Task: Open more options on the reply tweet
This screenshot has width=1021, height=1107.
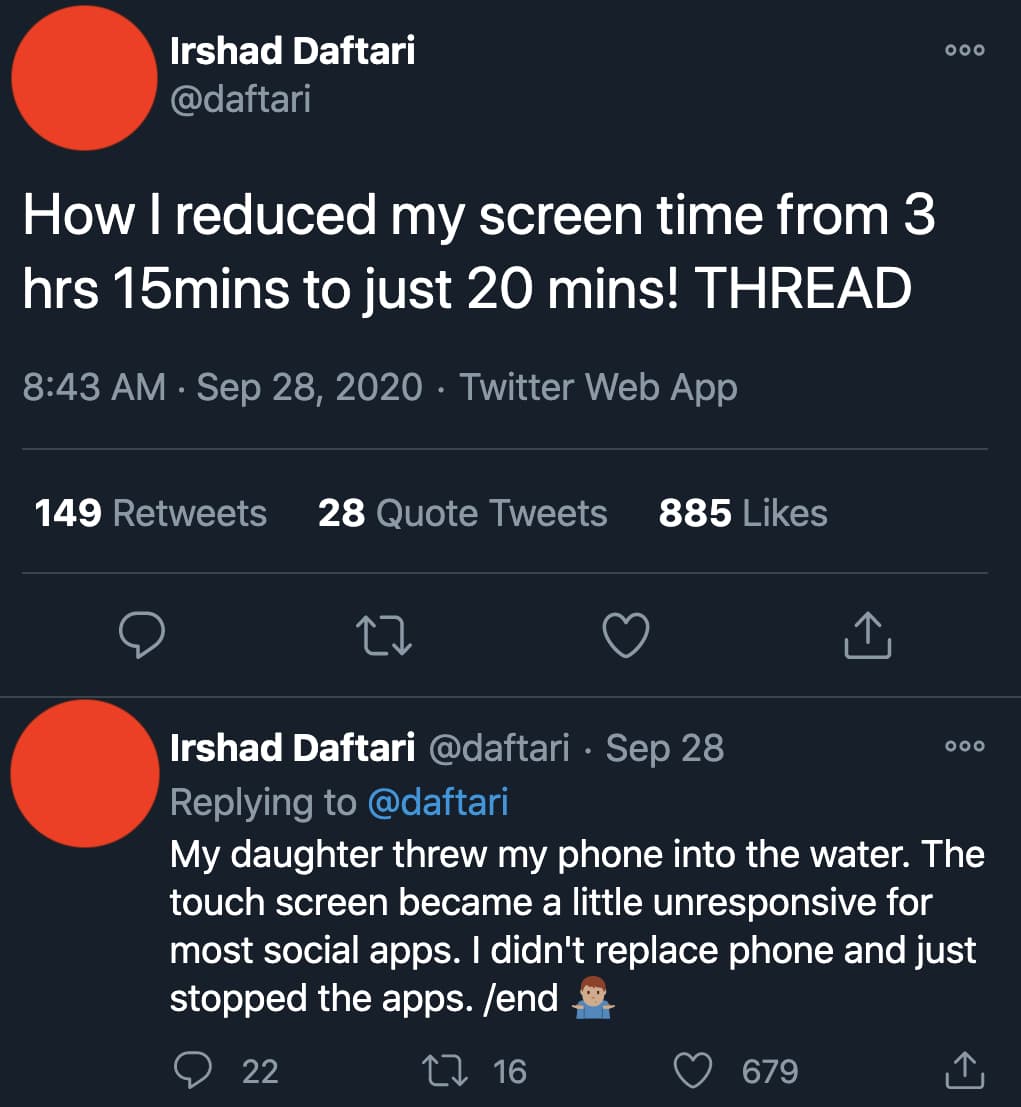Action: [963, 745]
